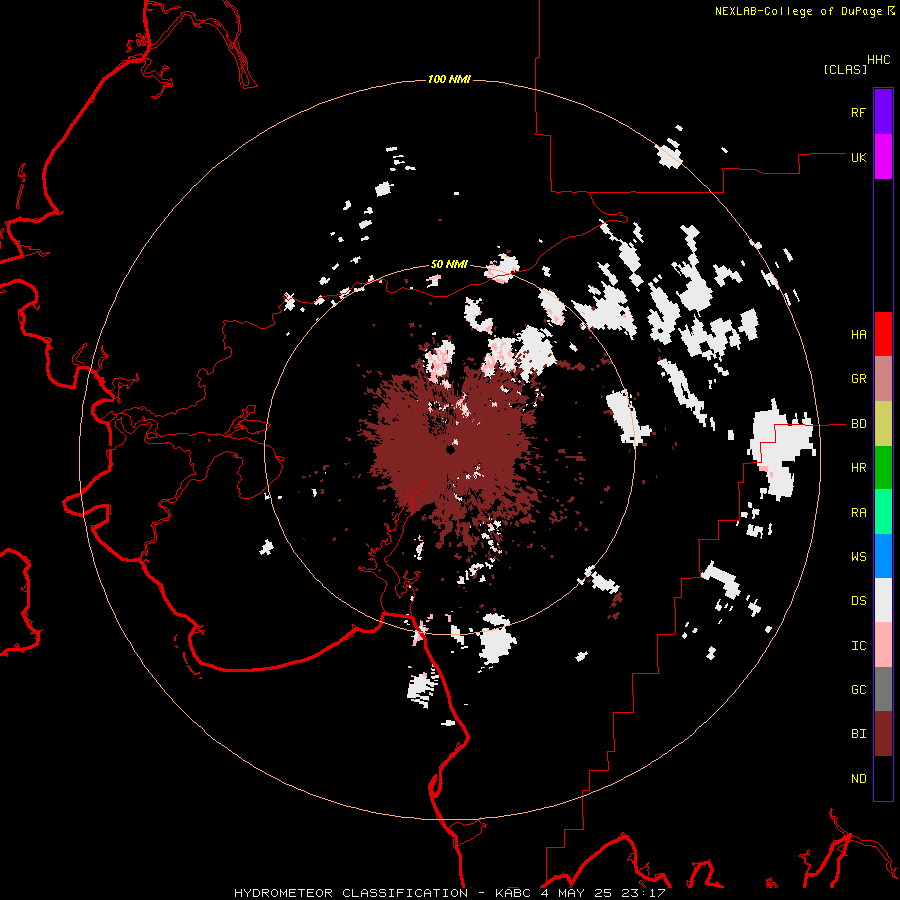900x900 pixels.
Task: Click the '50 NMI' range ring label
Action: pos(449,264)
